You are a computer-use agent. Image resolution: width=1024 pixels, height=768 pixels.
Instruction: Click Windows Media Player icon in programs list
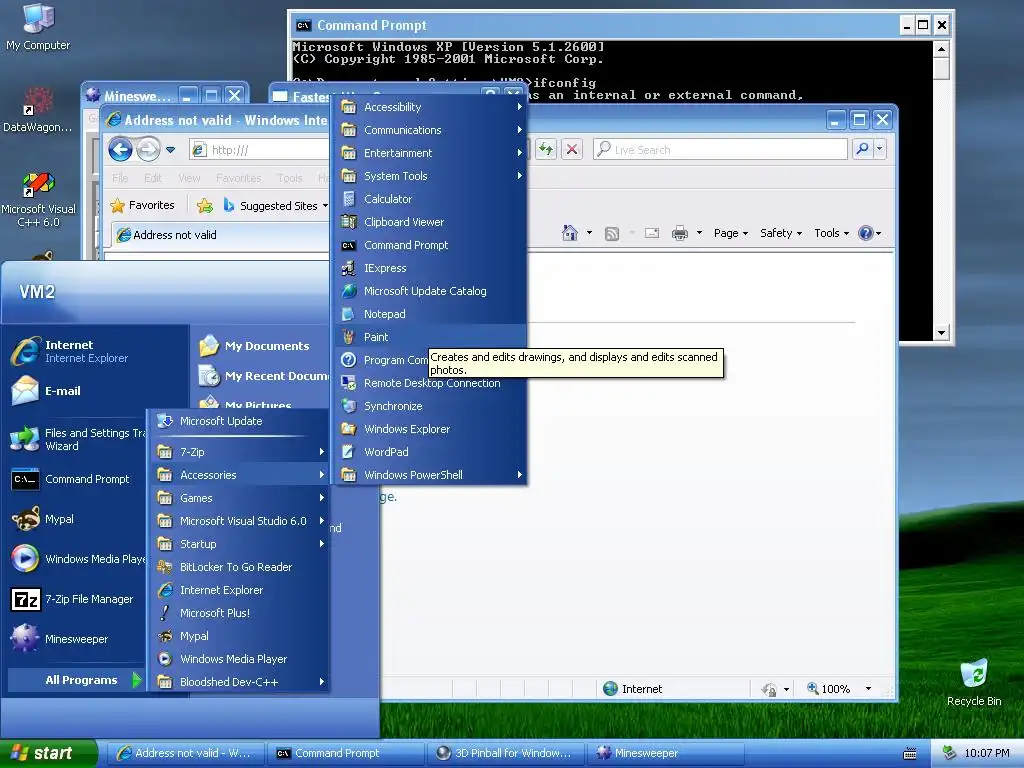click(165, 659)
